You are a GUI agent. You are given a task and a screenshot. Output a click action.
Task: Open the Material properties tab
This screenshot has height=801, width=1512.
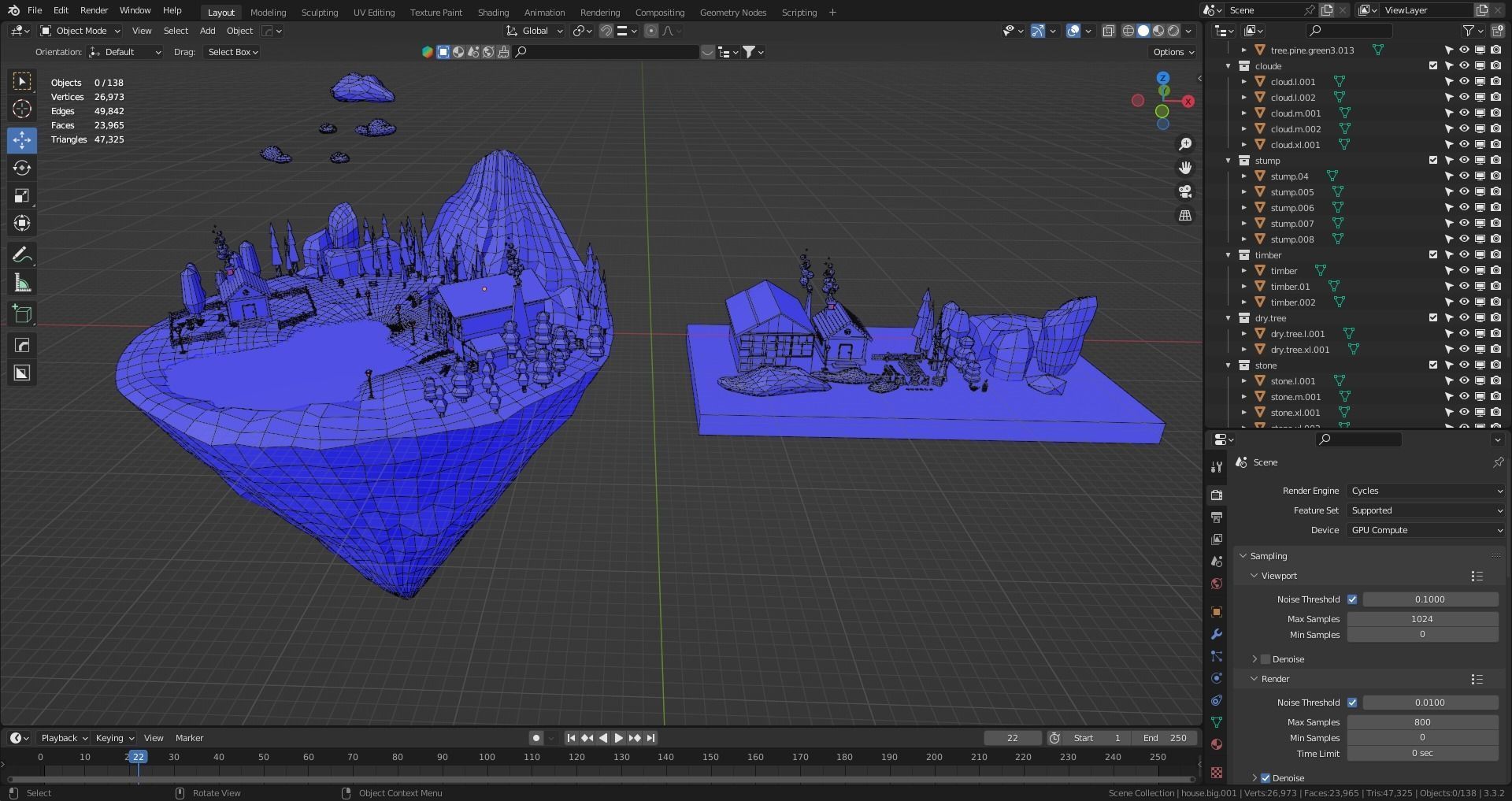pyautogui.click(x=1217, y=744)
